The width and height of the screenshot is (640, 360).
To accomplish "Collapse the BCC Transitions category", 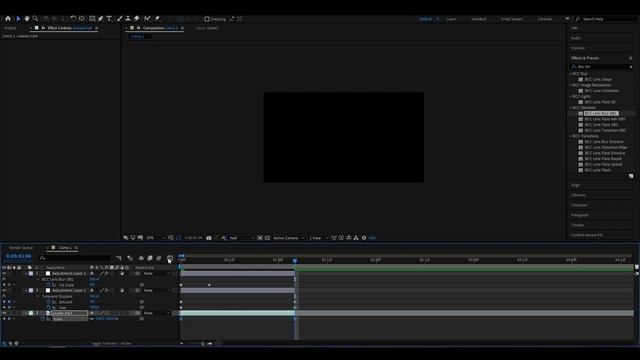I will click(x=571, y=136).
